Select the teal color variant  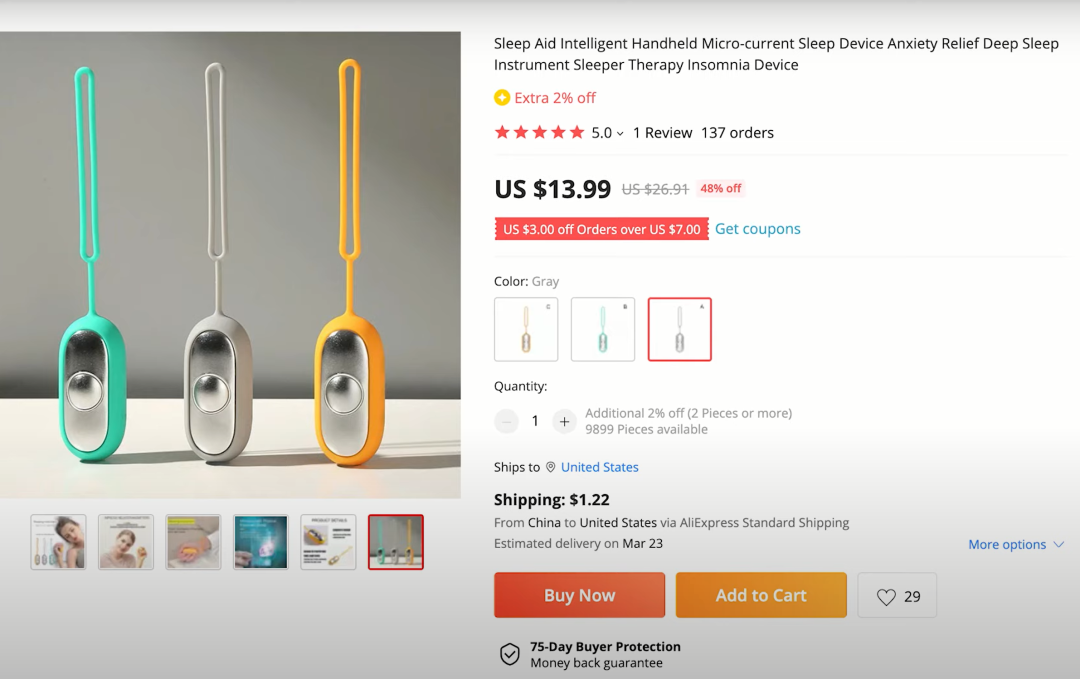pyautogui.click(x=603, y=329)
